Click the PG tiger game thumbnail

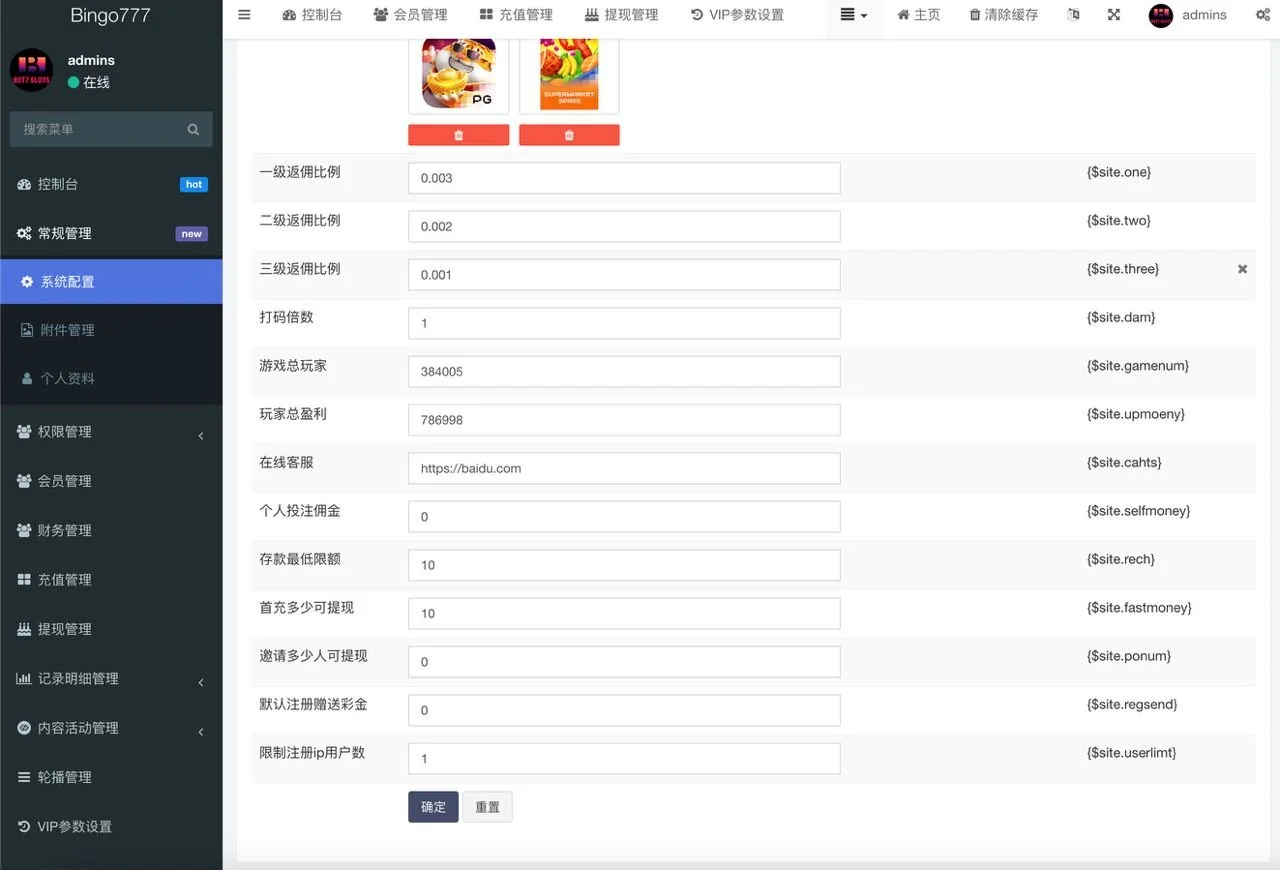tap(458, 73)
